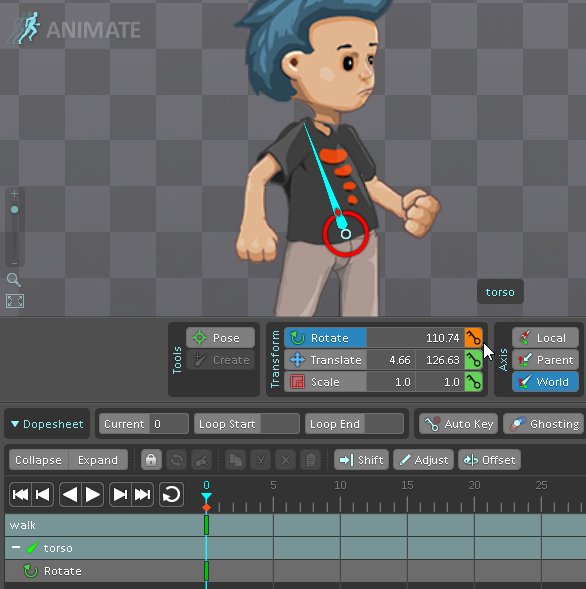586x589 pixels.
Task: Click the fit-to-screen icon below magnifier
Action: click(x=15, y=301)
